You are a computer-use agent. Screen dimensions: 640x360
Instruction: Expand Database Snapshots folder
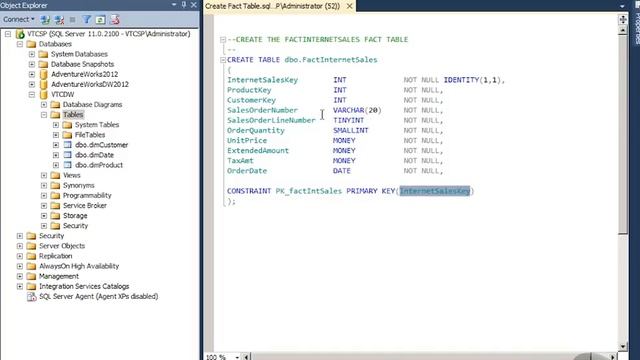32,64
